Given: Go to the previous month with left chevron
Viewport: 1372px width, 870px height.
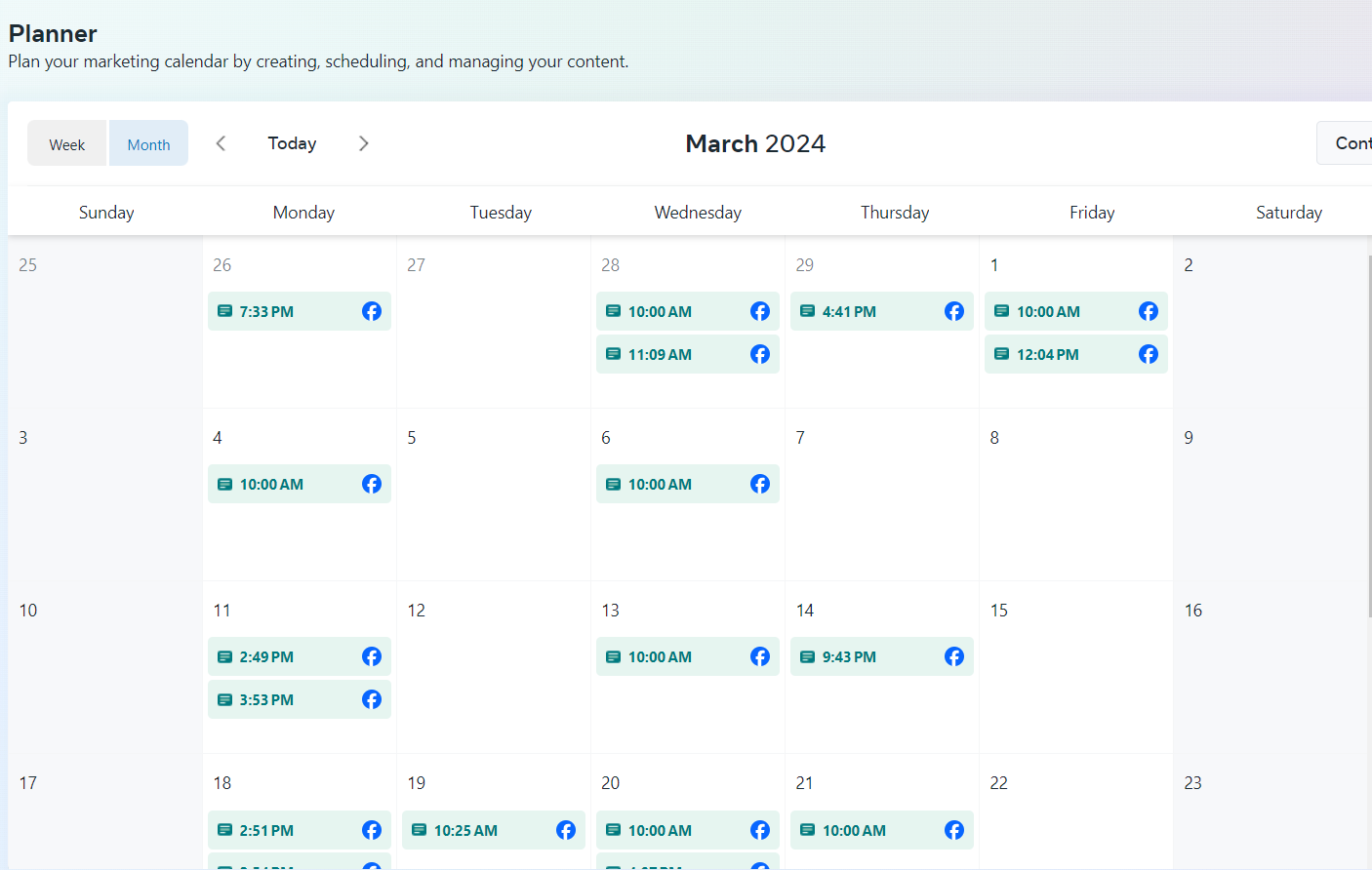Looking at the screenshot, I should click(x=222, y=143).
